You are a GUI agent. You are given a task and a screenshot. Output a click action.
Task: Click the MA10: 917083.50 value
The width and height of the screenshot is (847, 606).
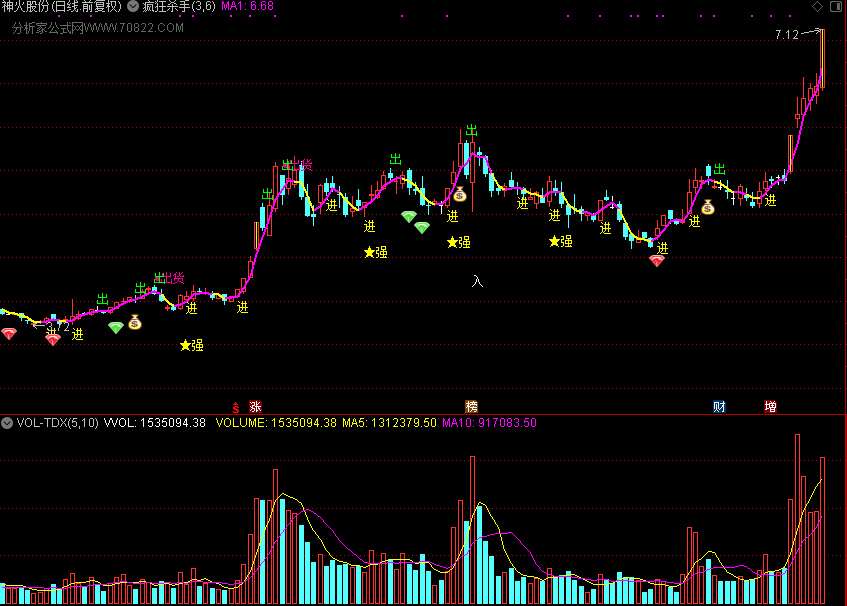[489, 423]
